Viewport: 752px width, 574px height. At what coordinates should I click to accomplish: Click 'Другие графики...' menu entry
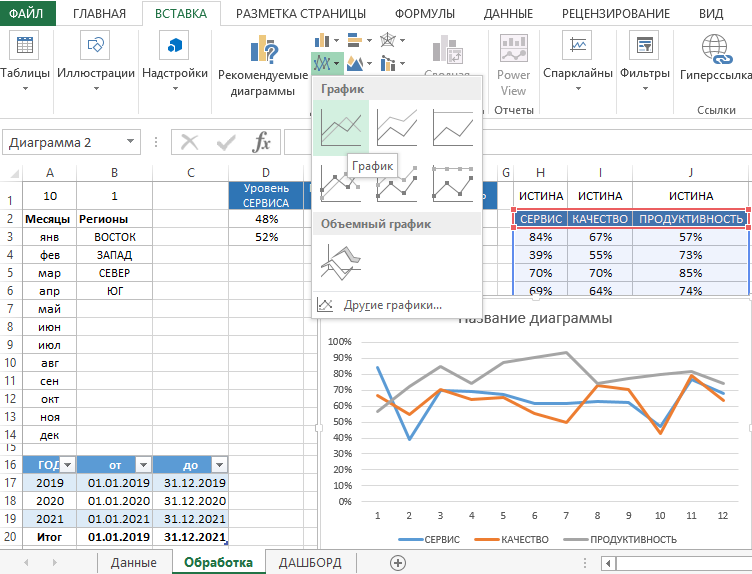pyautogui.click(x=392, y=305)
